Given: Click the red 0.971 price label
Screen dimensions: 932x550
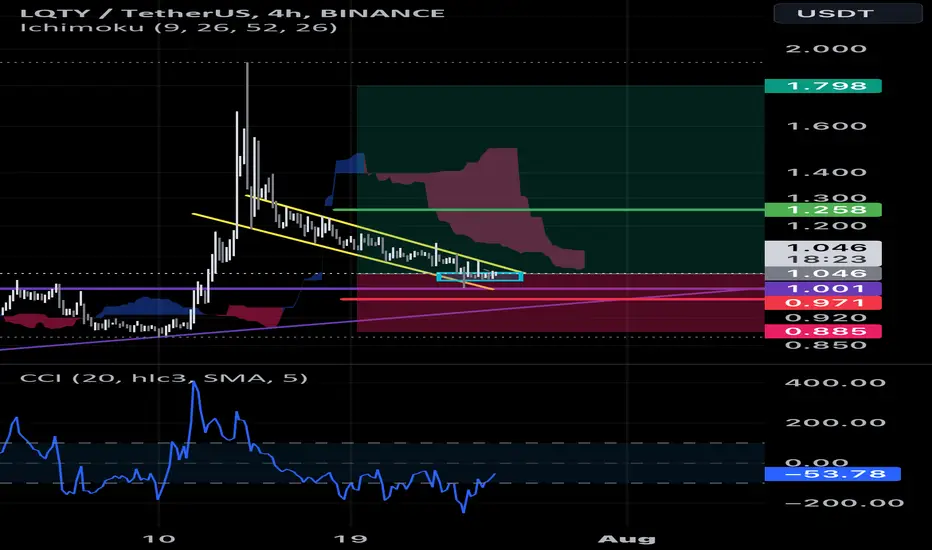Looking at the screenshot, I should [x=823, y=303].
